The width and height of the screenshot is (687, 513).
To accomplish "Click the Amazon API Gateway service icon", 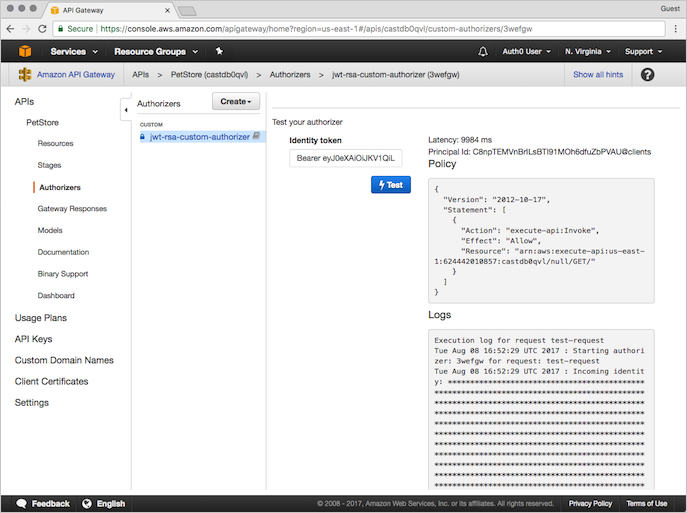I will (x=25, y=74).
